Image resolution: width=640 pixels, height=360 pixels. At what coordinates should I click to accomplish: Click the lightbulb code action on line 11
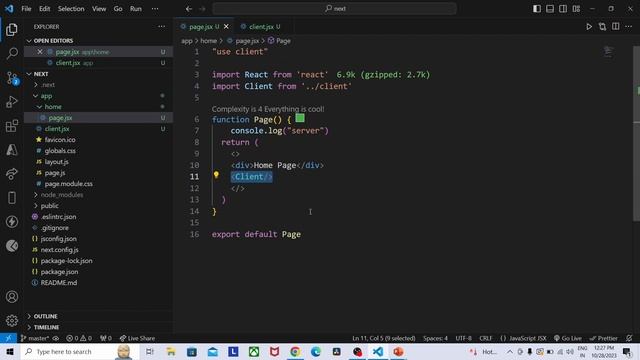(216, 175)
